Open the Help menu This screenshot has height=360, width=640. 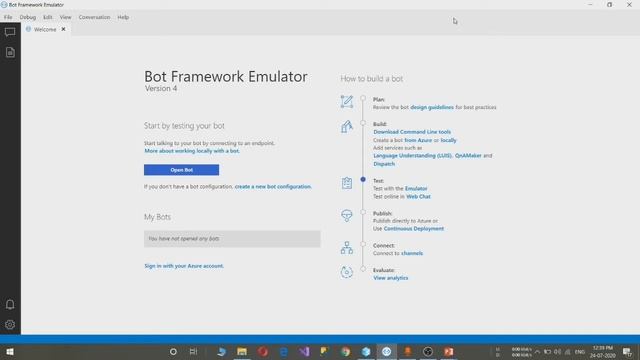[x=123, y=17]
